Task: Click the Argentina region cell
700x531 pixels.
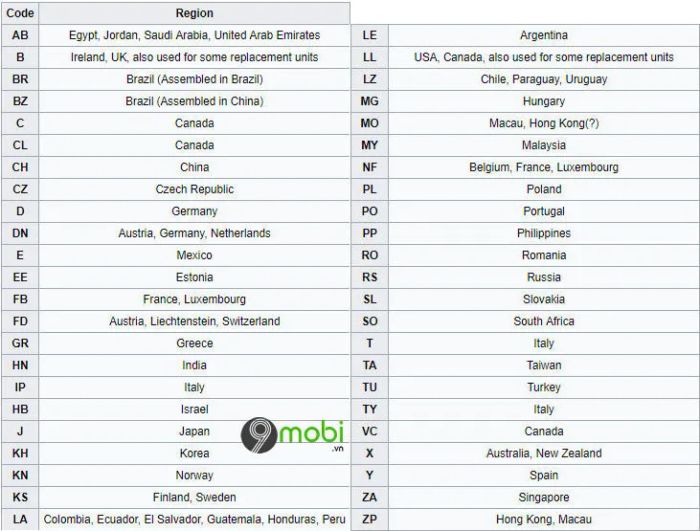Action: click(x=544, y=35)
